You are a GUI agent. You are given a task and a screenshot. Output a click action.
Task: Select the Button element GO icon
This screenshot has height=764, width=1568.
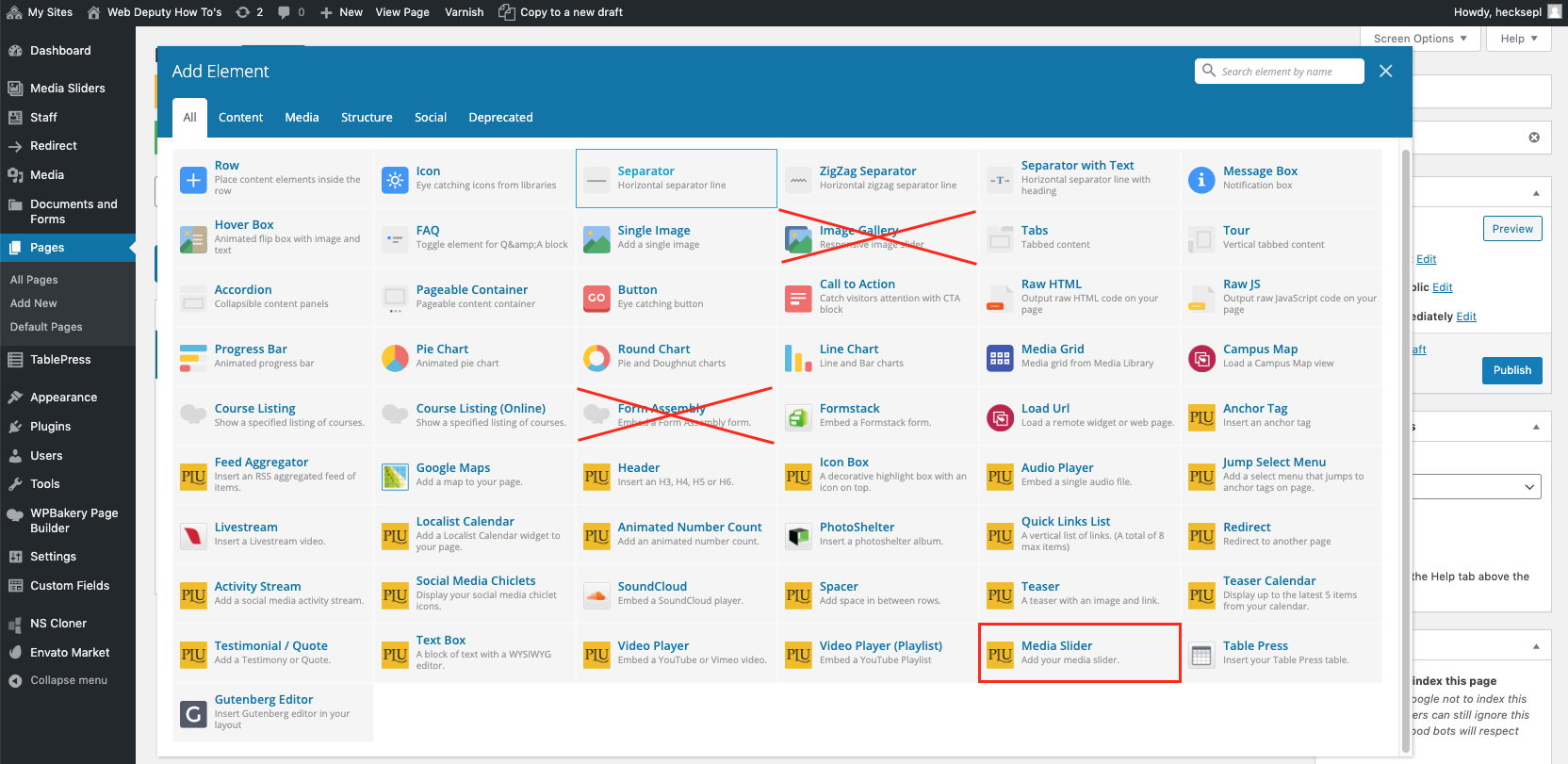tap(596, 299)
